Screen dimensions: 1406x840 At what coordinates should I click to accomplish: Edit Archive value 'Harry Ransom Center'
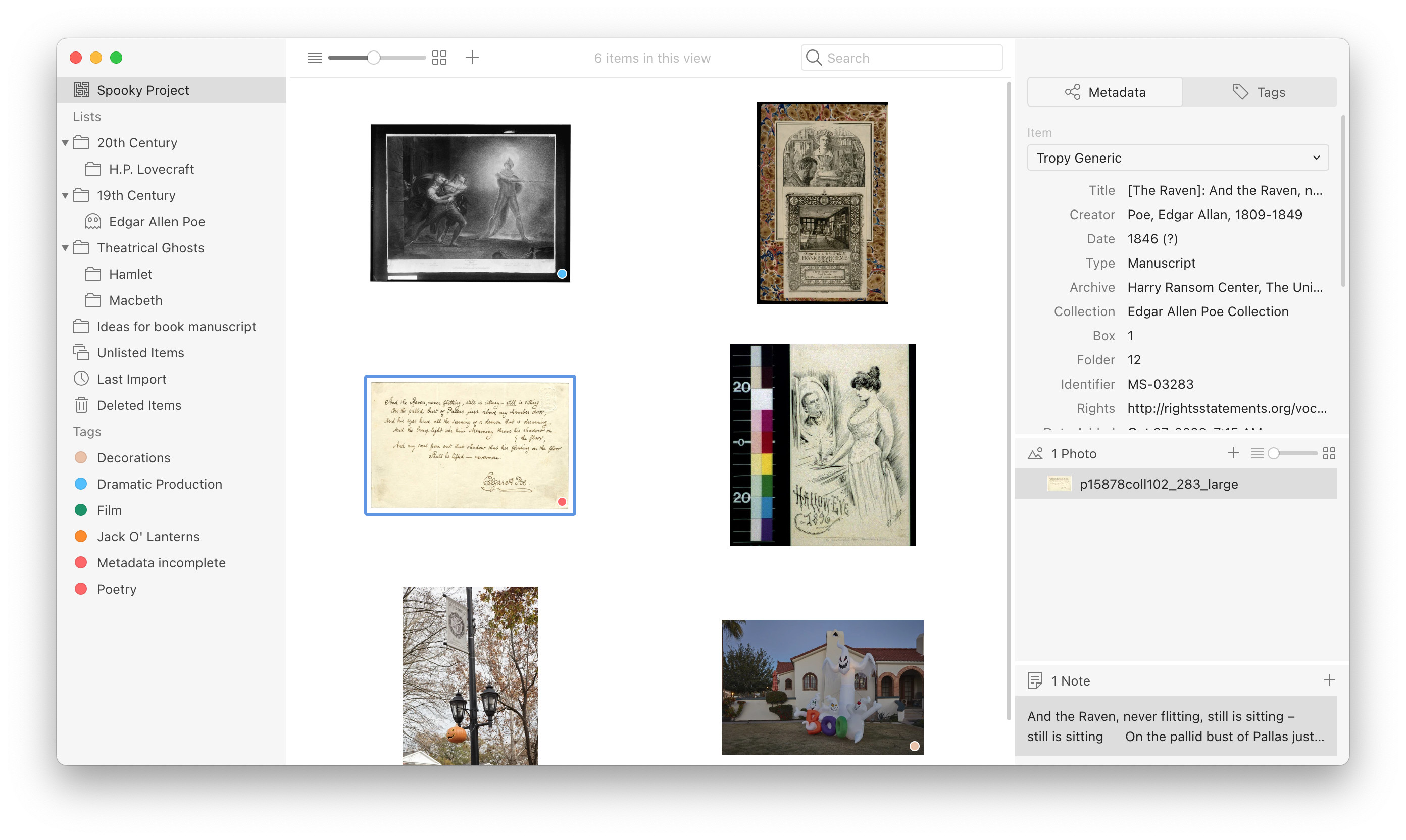(x=1225, y=287)
